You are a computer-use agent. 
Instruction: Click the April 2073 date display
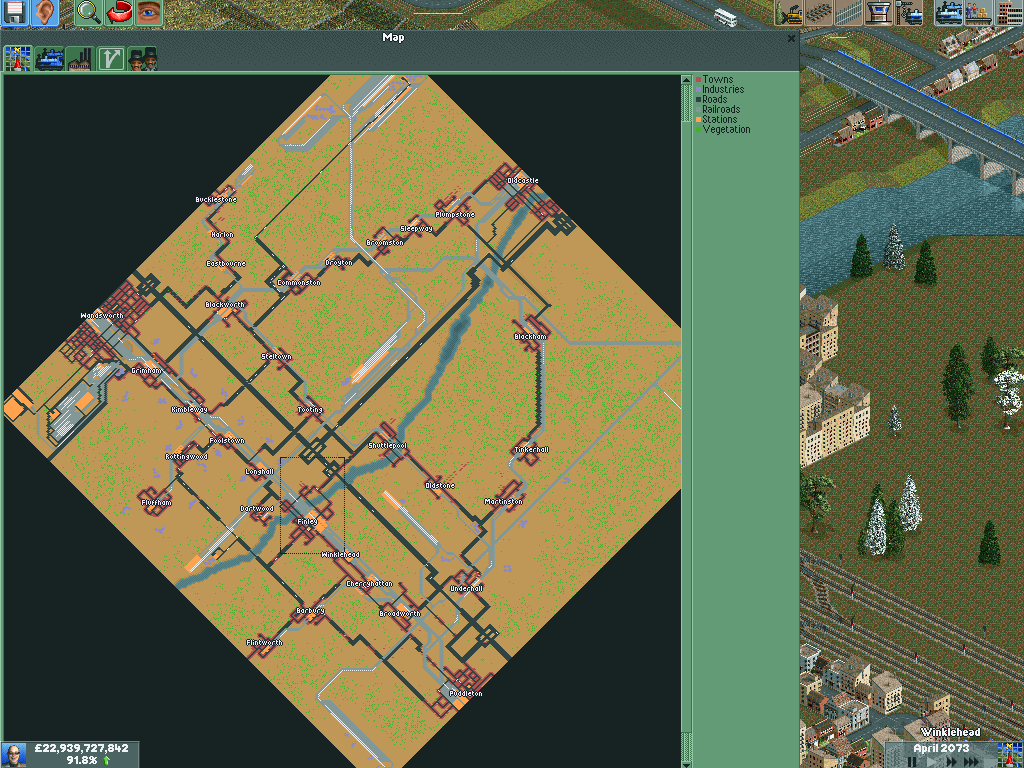click(941, 748)
